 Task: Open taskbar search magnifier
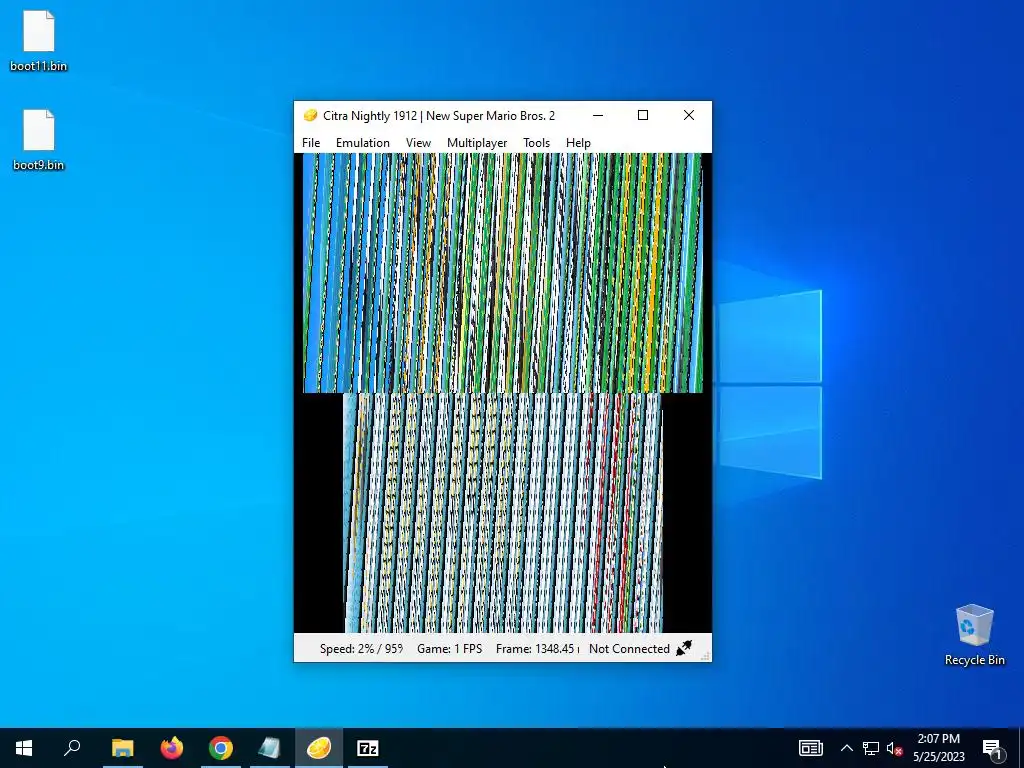[x=72, y=748]
